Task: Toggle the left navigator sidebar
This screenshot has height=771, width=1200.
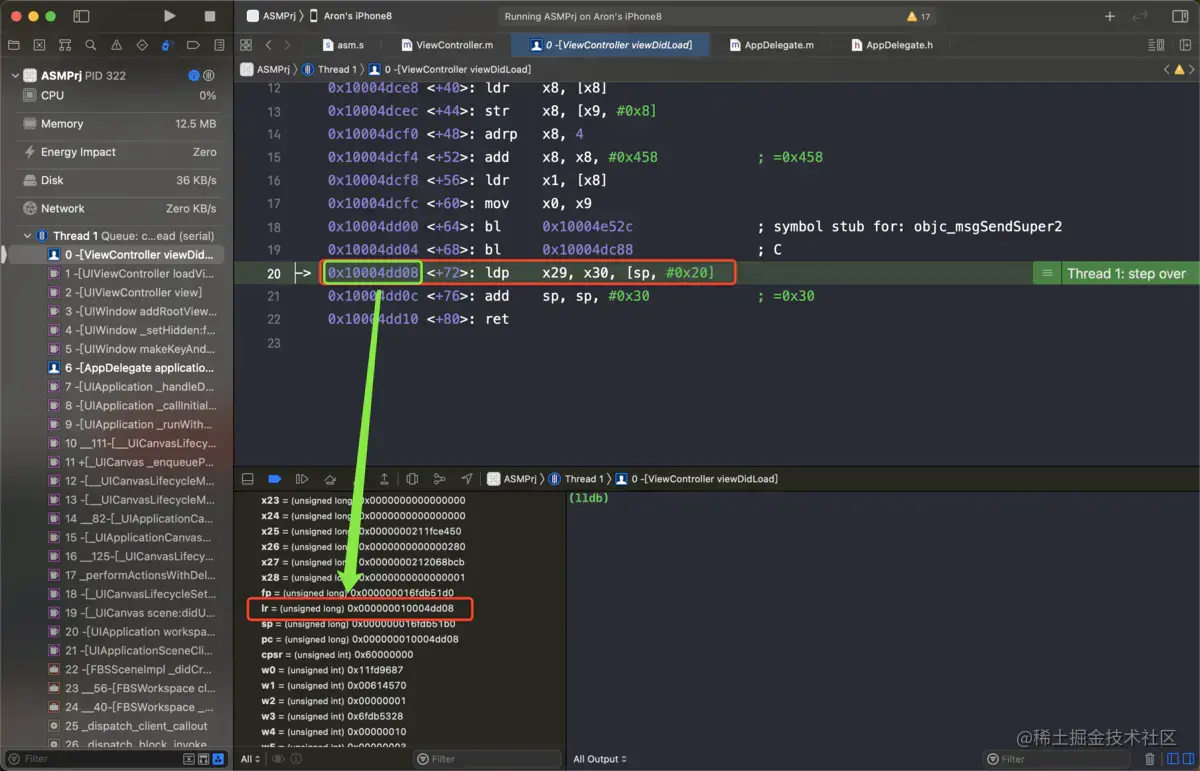Action: [x=81, y=16]
